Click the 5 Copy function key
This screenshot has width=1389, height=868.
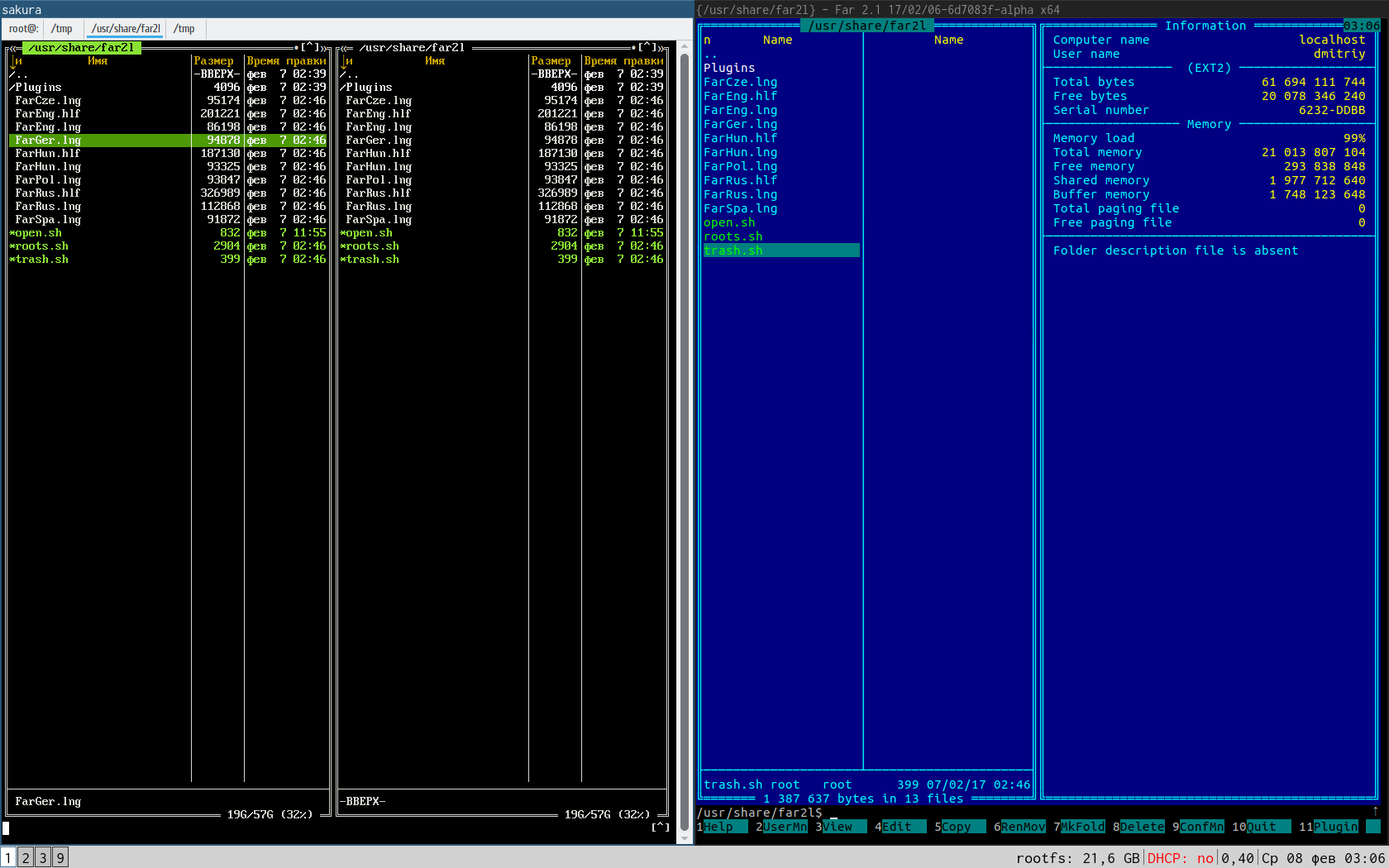960,827
